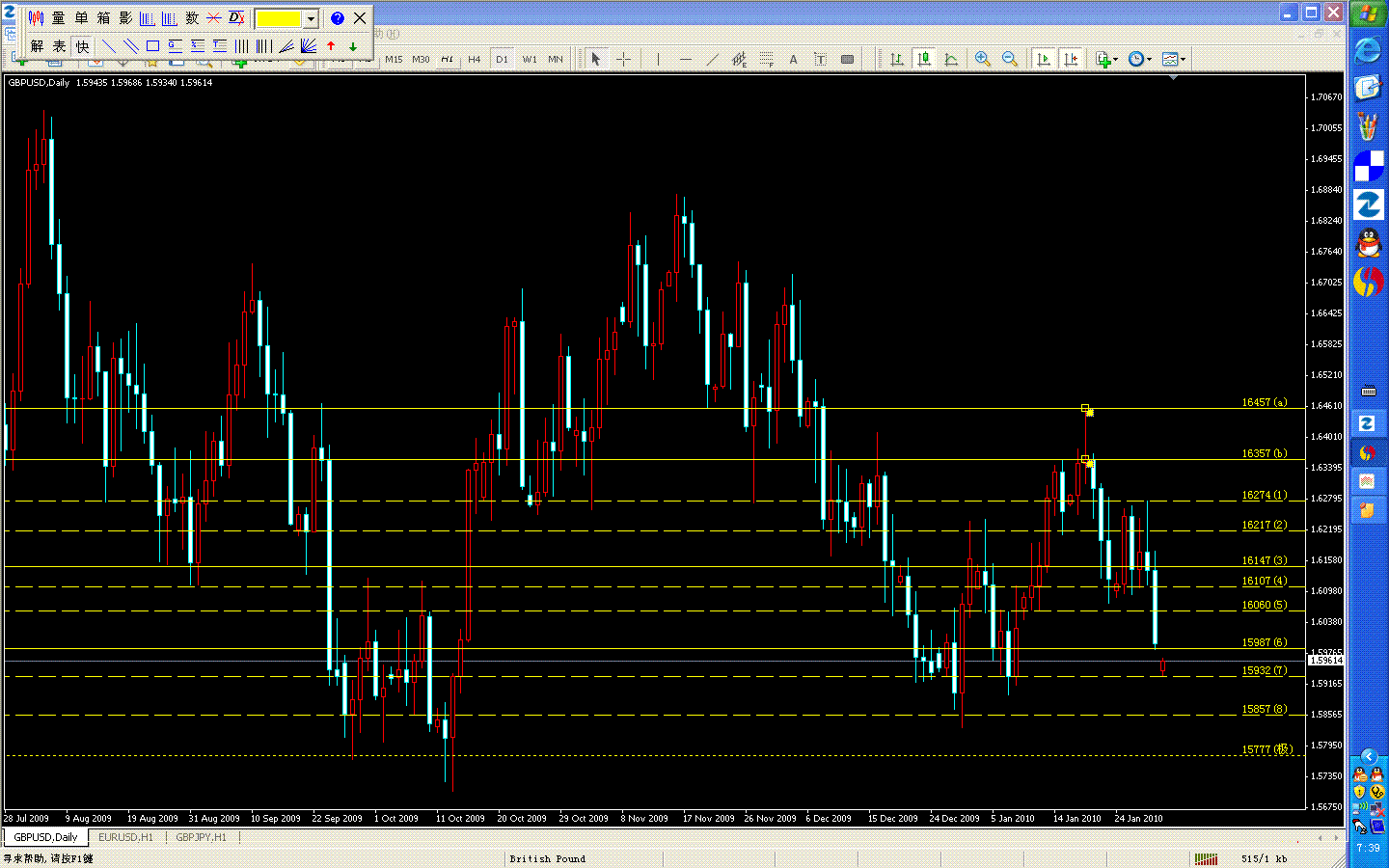Select the single diagonal line tool
This screenshot has height=868, width=1389.
point(108,46)
